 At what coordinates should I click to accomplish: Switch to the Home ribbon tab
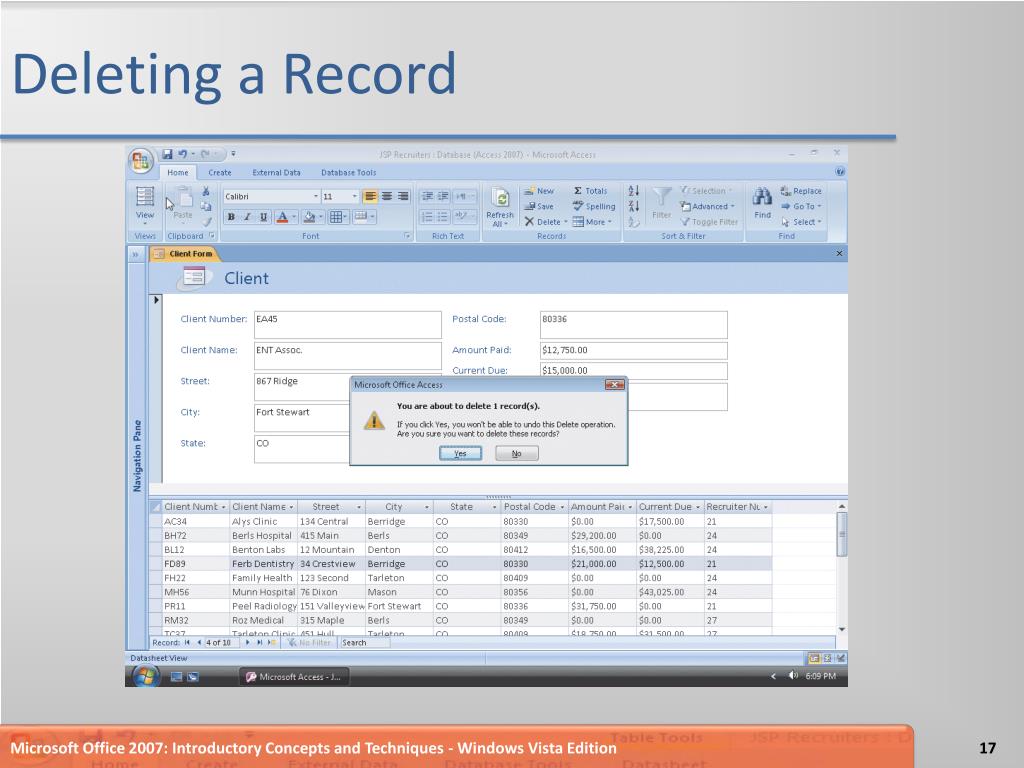(x=178, y=172)
